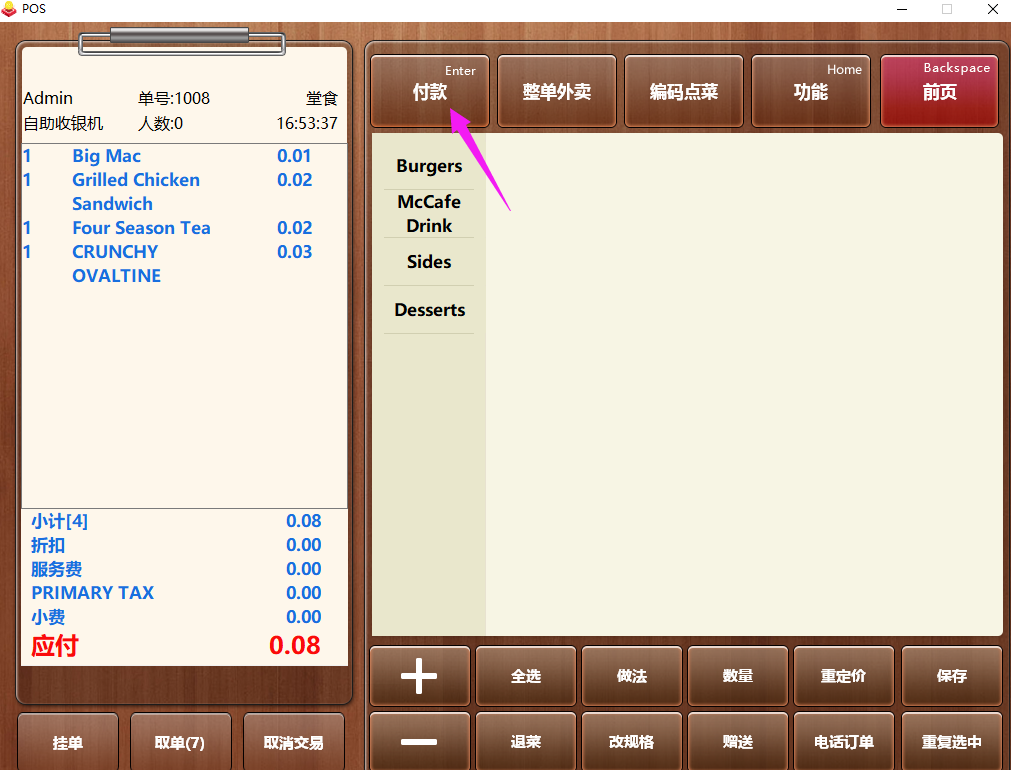
Task: Choose the Burgers category
Action: pos(429,166)
